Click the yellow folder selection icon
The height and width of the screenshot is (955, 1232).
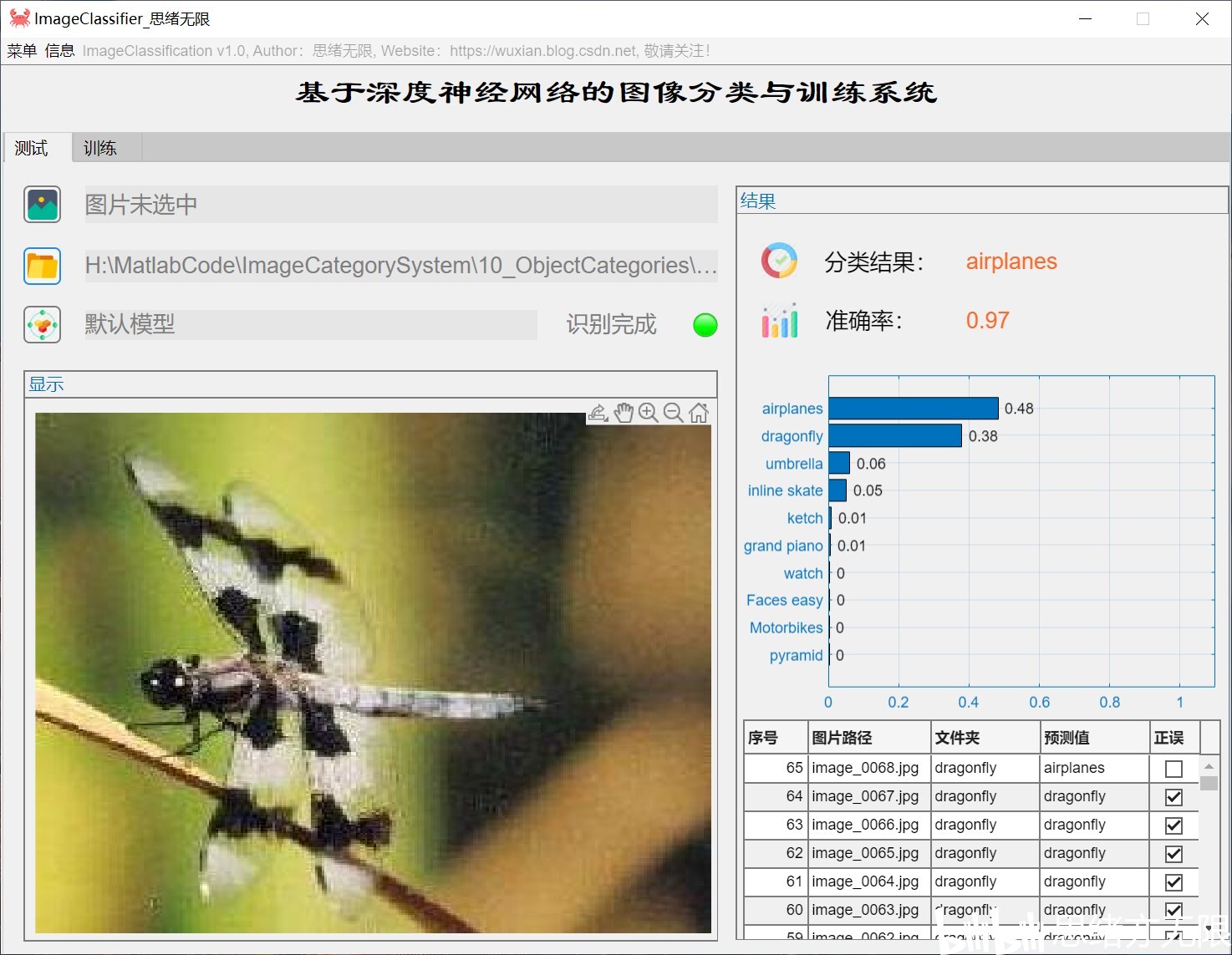(x=43, y=266)
